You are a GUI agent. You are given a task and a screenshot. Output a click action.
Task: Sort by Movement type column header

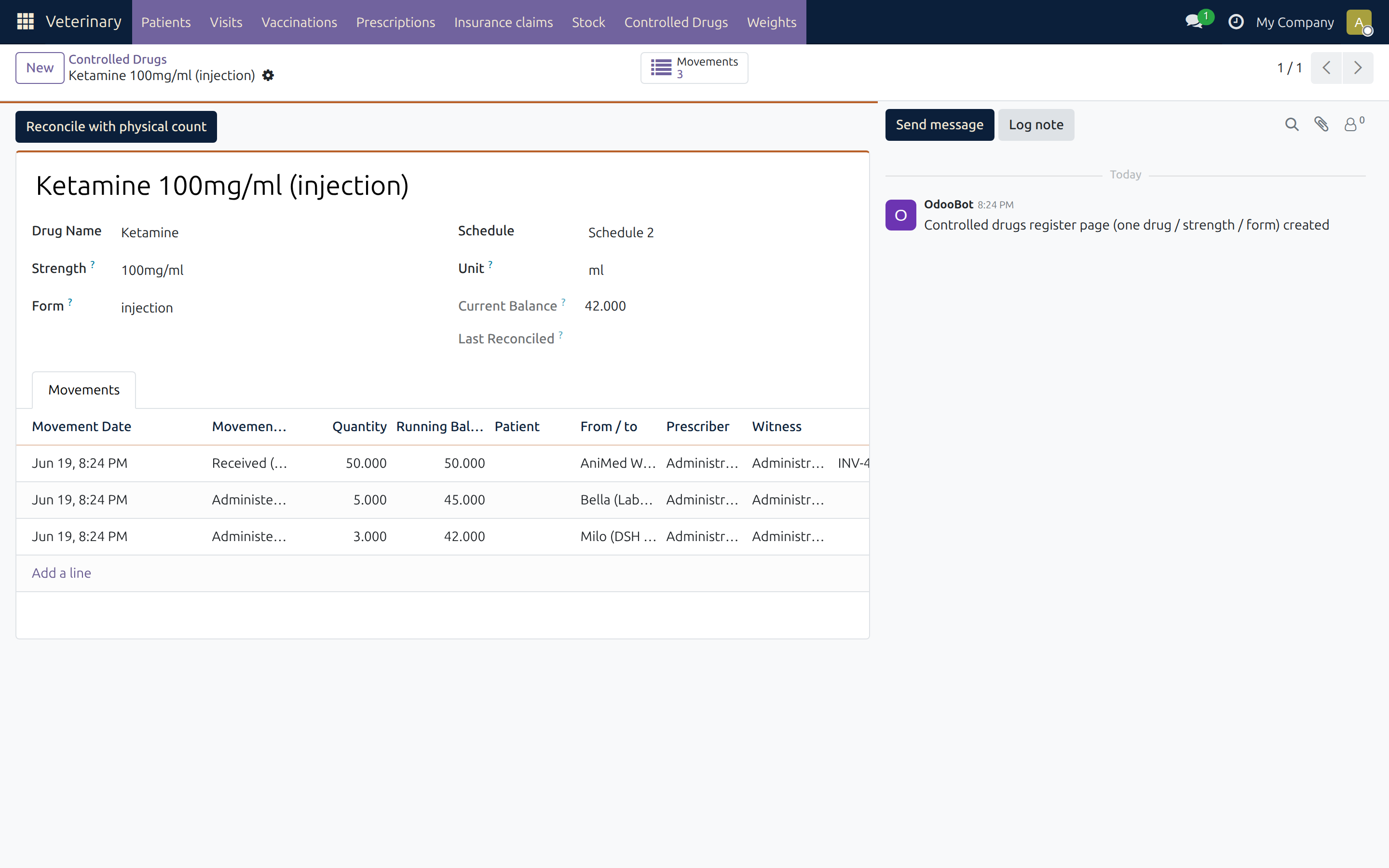[249, 427]
